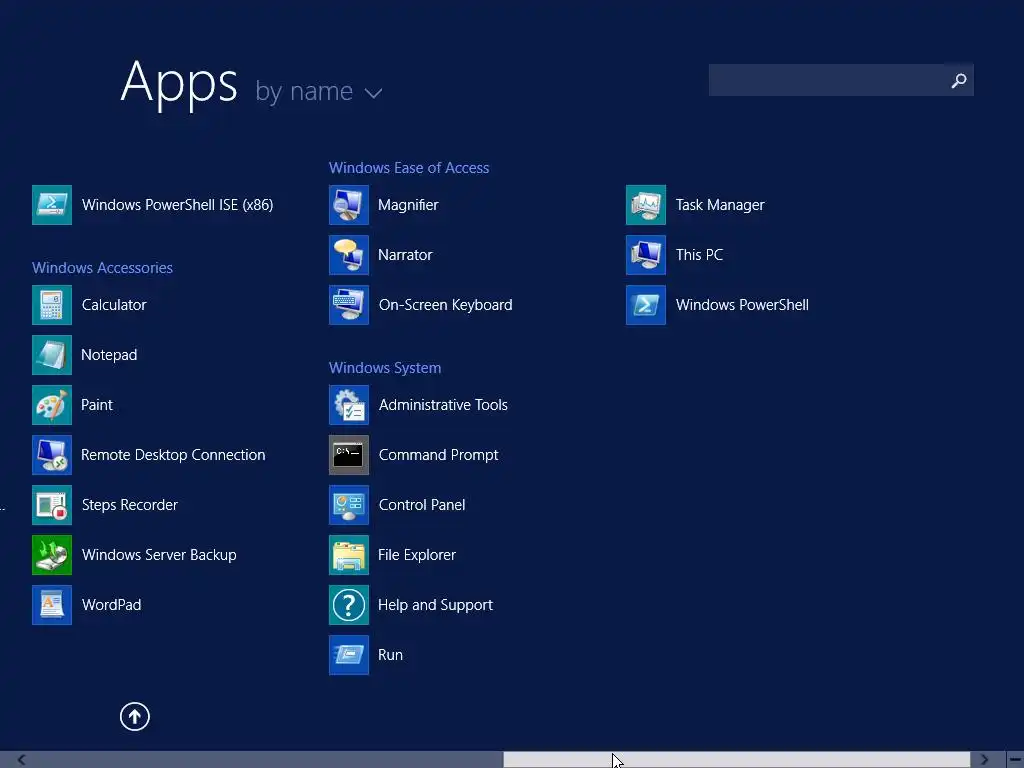Click the scrollbar right arrow
Screen dimensions: 1024x768
click(x=984, y=760)
